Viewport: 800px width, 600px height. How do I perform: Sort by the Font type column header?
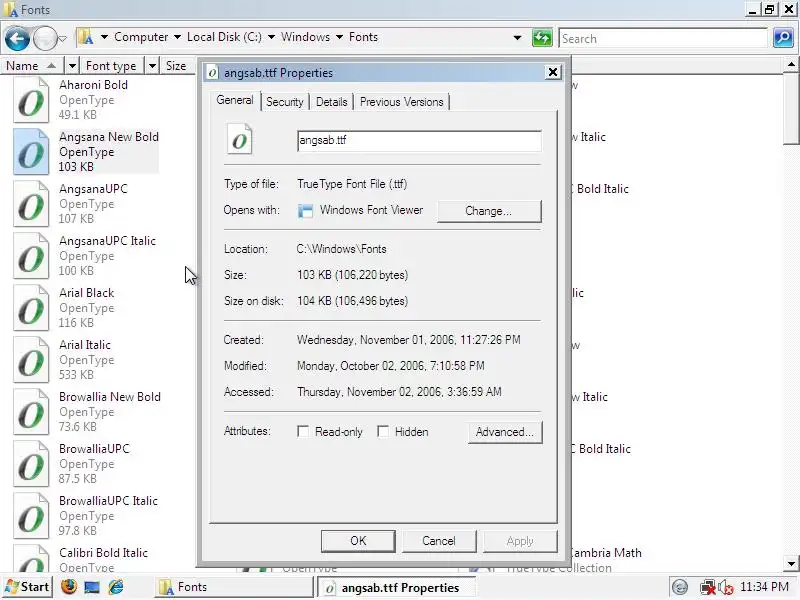pyautogui.click(x=112, y=66)
